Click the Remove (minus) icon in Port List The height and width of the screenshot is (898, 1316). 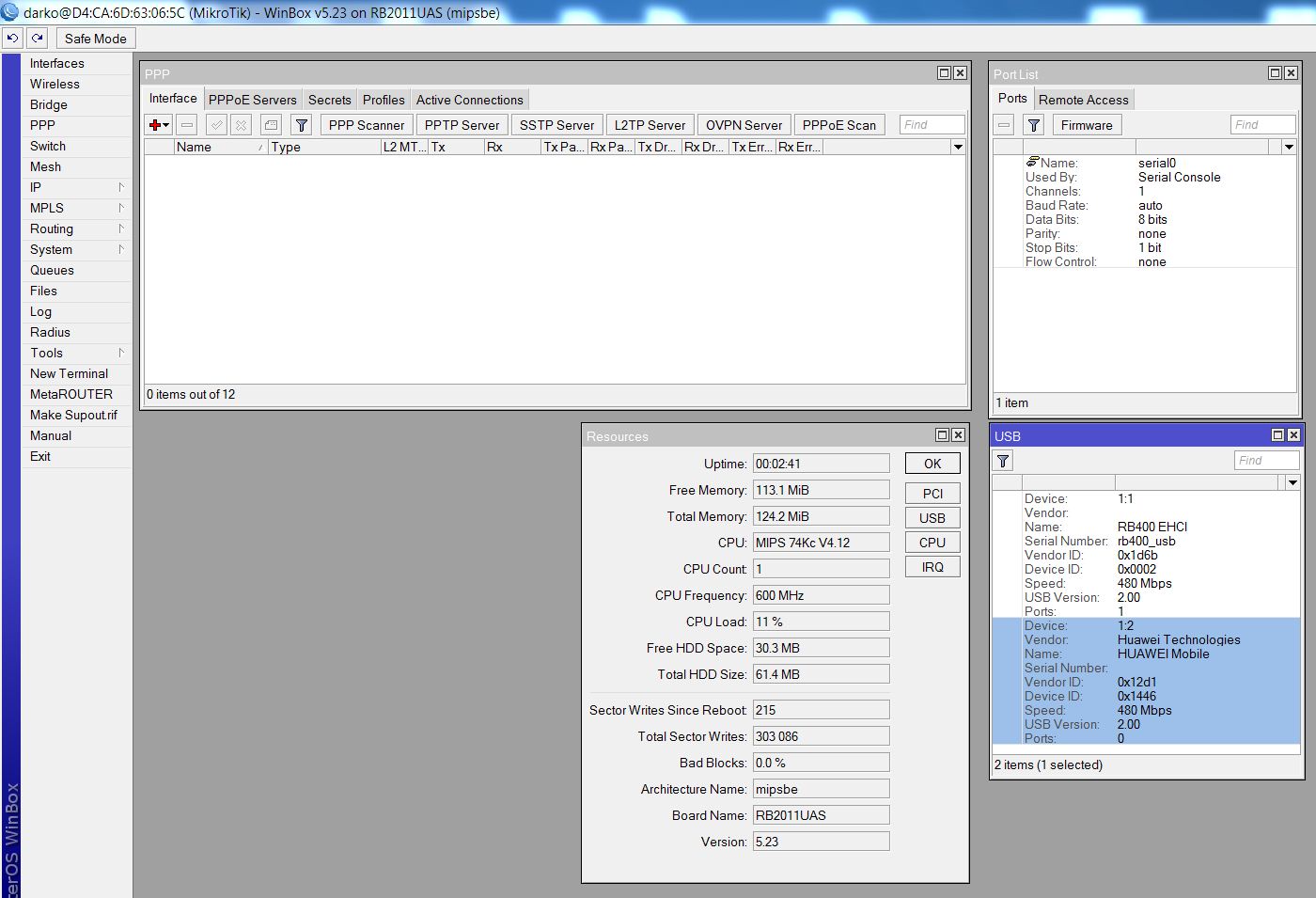(1005, 125)
